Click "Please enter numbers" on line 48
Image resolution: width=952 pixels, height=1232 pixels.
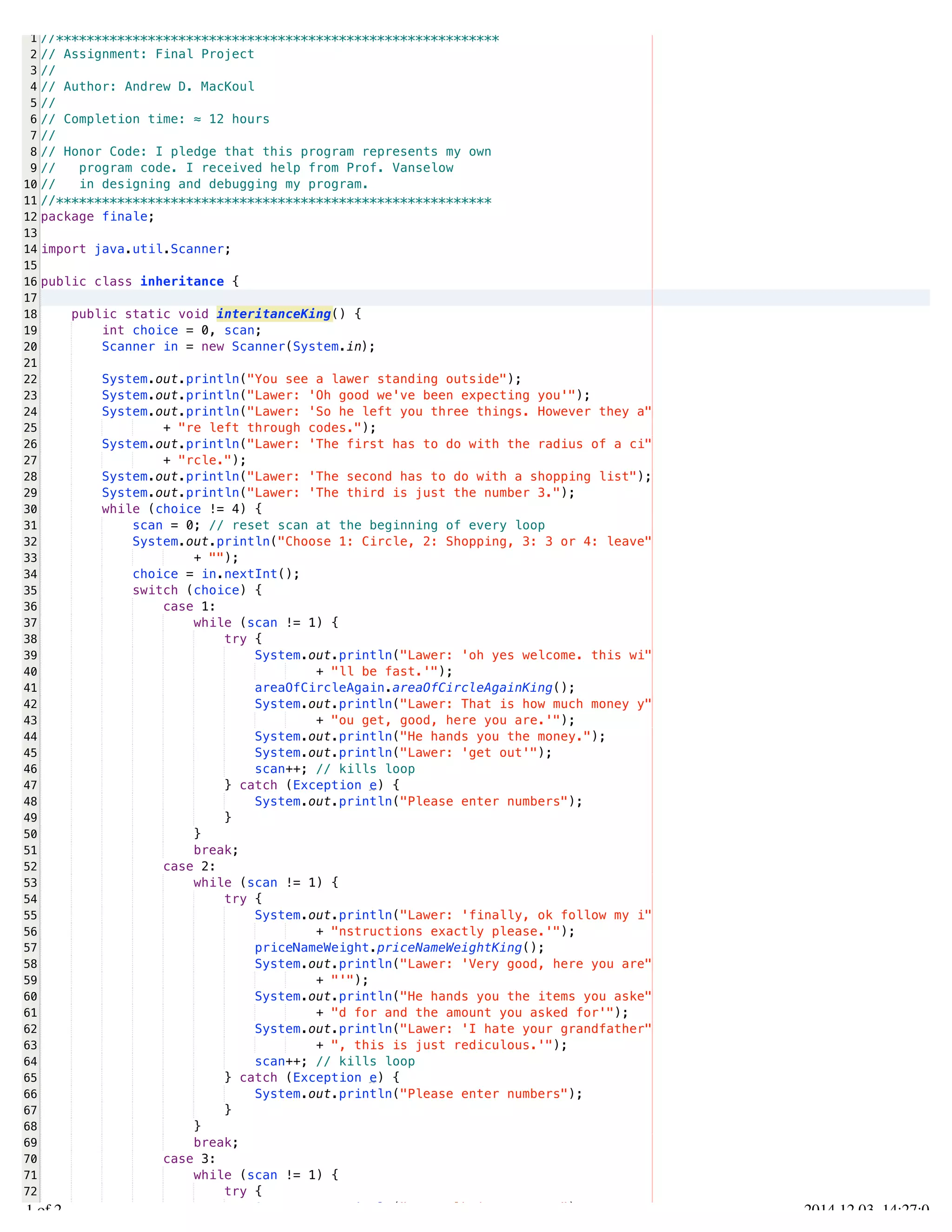(x=483, y=801)
